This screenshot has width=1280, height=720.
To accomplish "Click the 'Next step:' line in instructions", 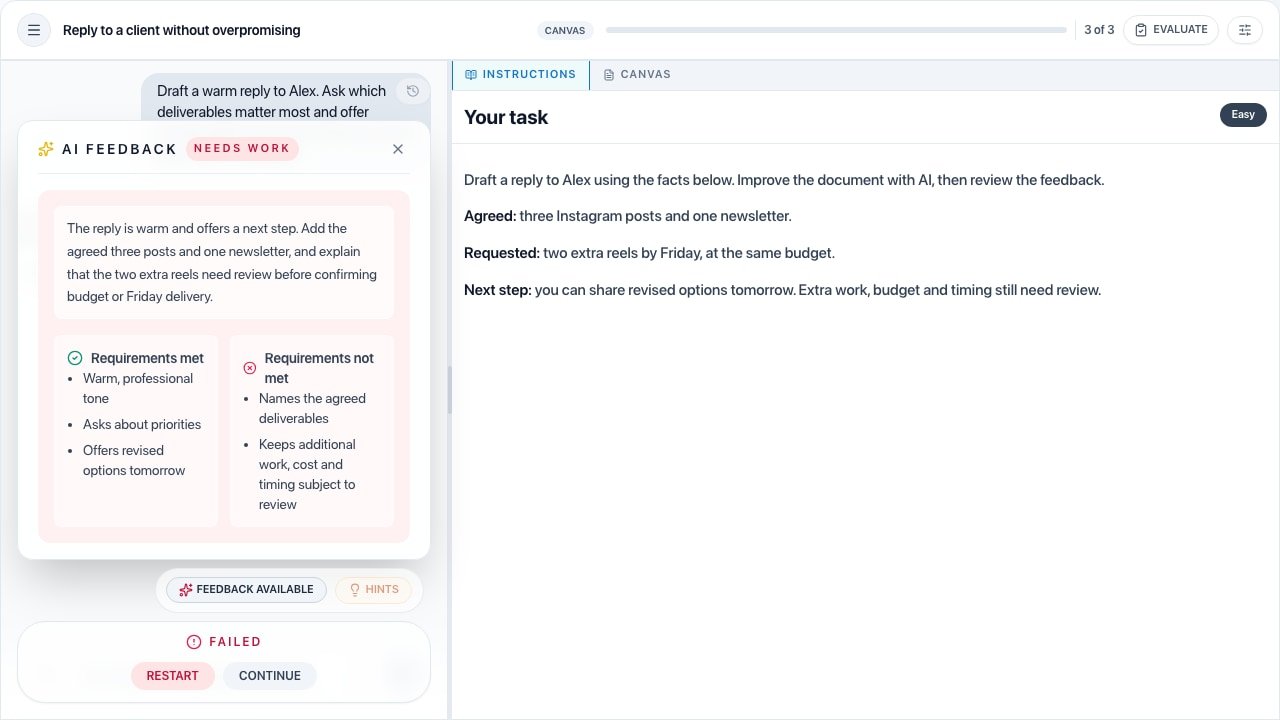I will [782, 290].
